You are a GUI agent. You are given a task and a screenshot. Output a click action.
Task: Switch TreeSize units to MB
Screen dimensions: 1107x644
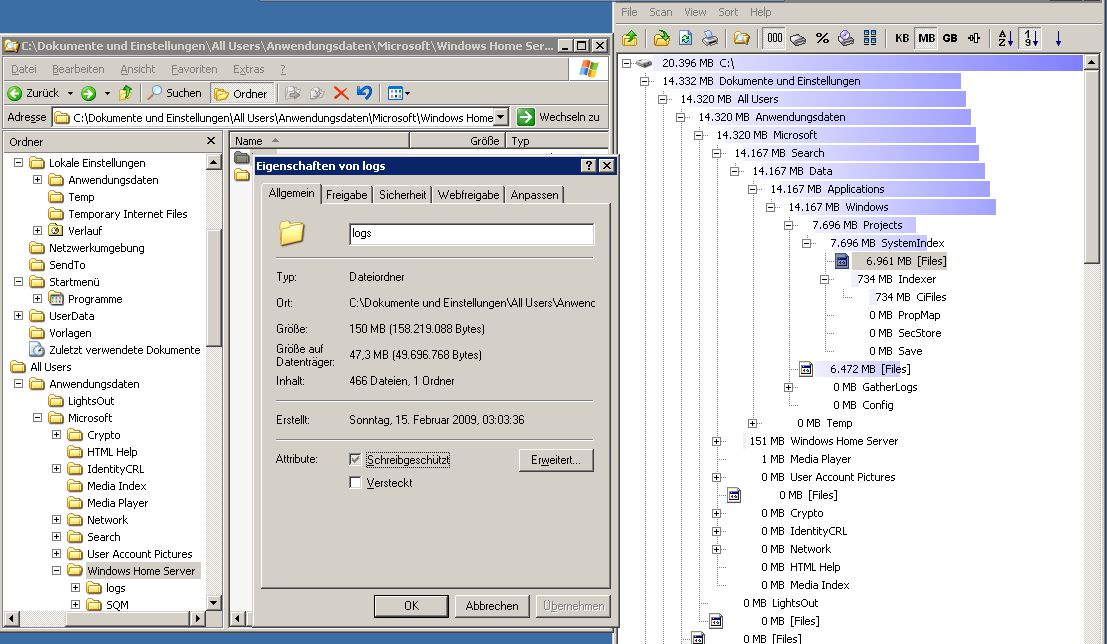[926, 38]
